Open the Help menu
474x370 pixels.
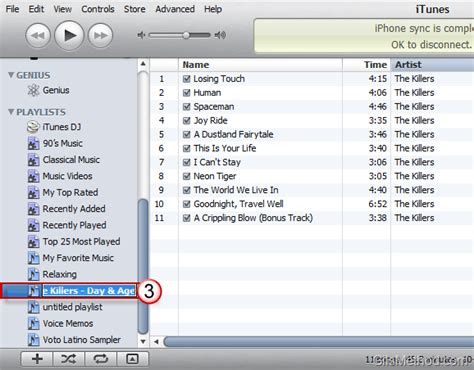pyautogui.click(x=213, y=9)
